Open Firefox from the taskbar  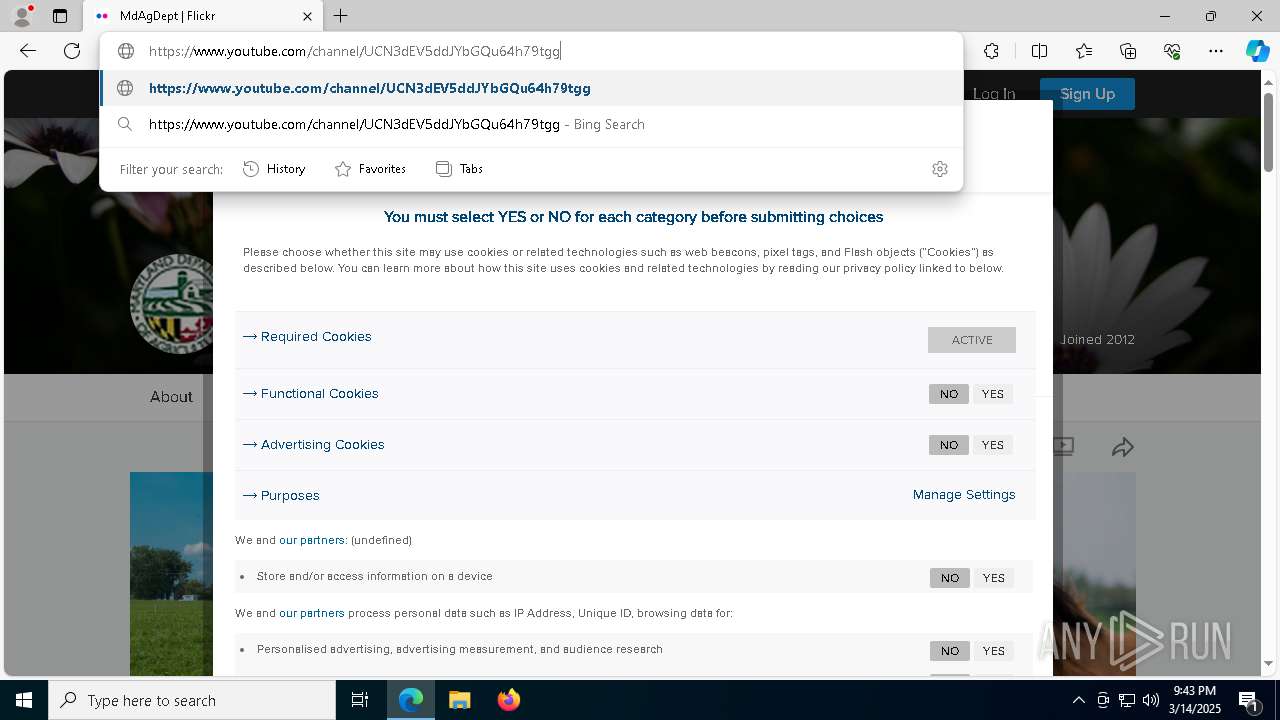tap(508, 700)
